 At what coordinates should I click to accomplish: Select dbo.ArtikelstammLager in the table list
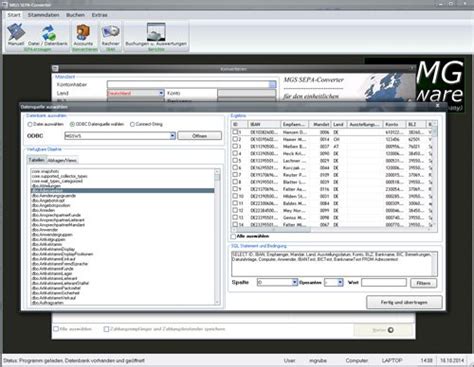[52, 273]
